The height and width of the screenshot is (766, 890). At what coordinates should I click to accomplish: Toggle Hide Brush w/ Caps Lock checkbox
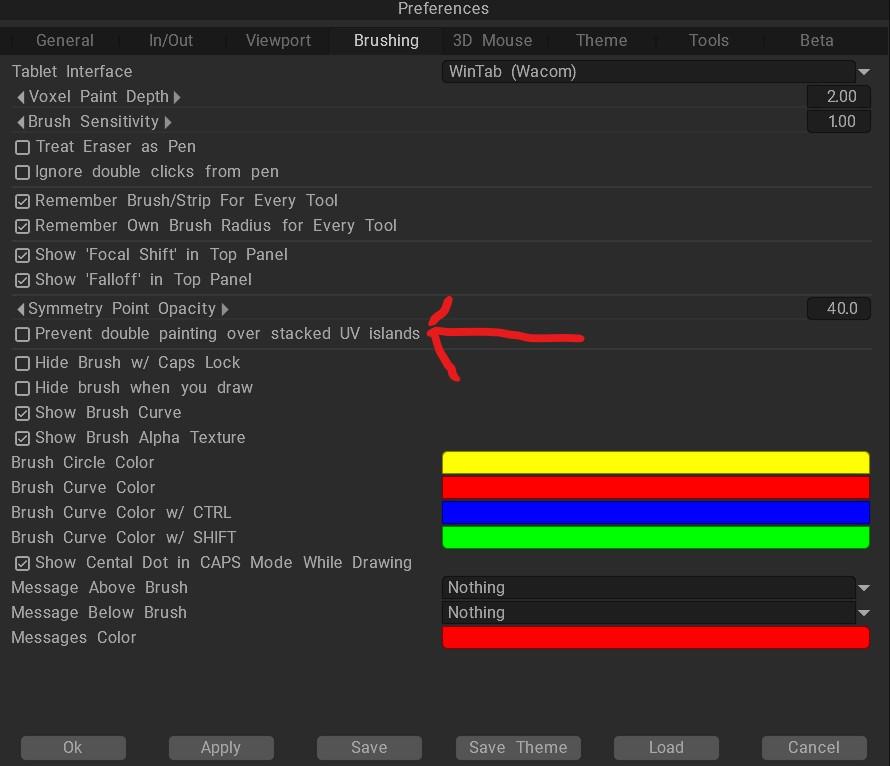point(22,363)
